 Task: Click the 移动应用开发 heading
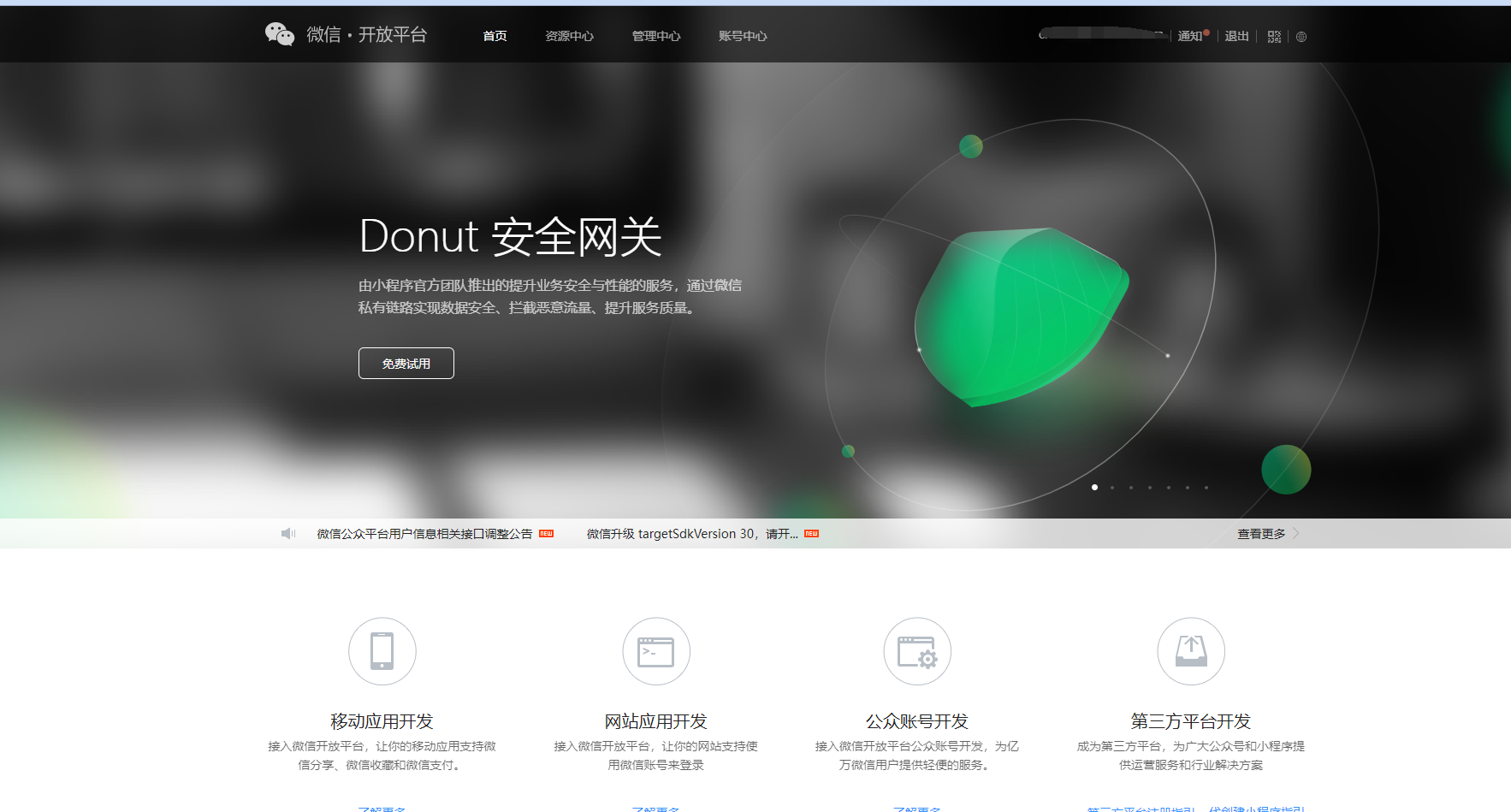[382, 721]
